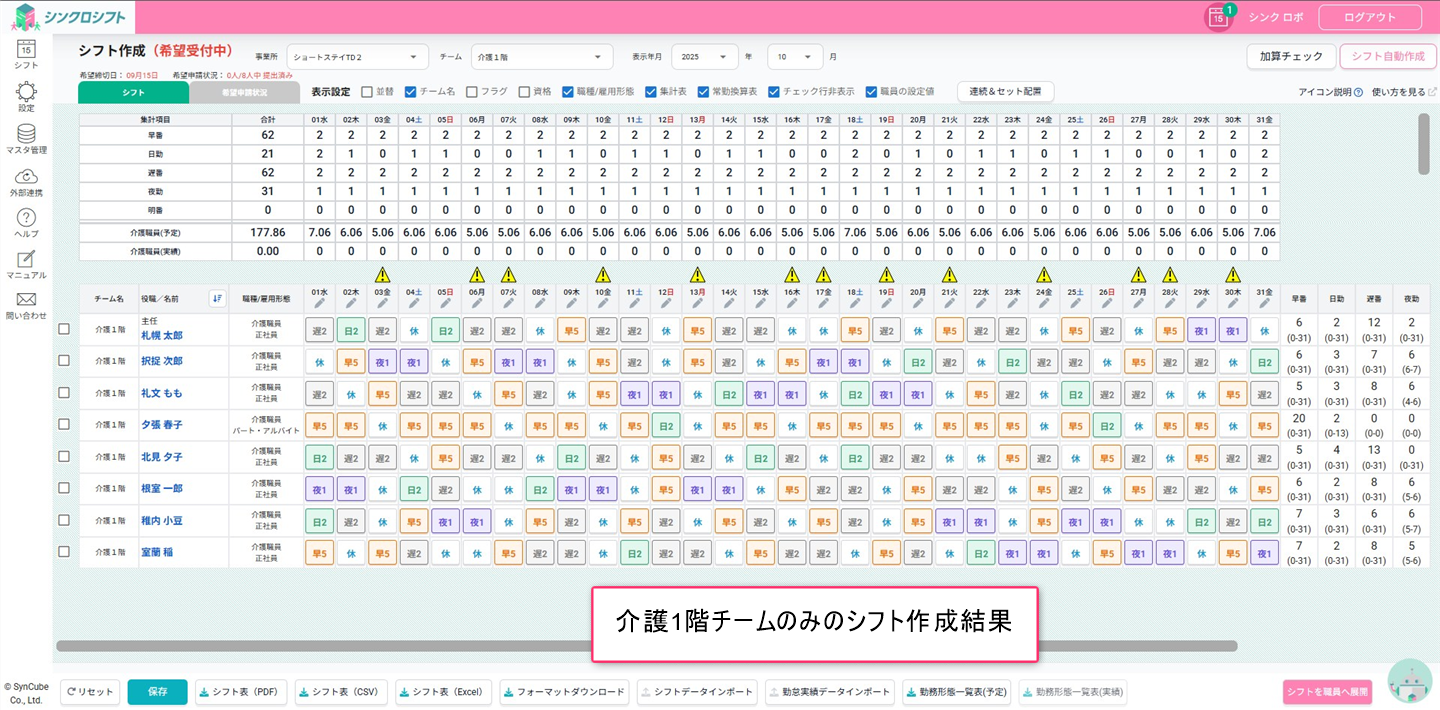This screenshot has height=710, width=1440.
Task: Switch to the 希望申請状況 tab
Action: (x=244, y=92)
